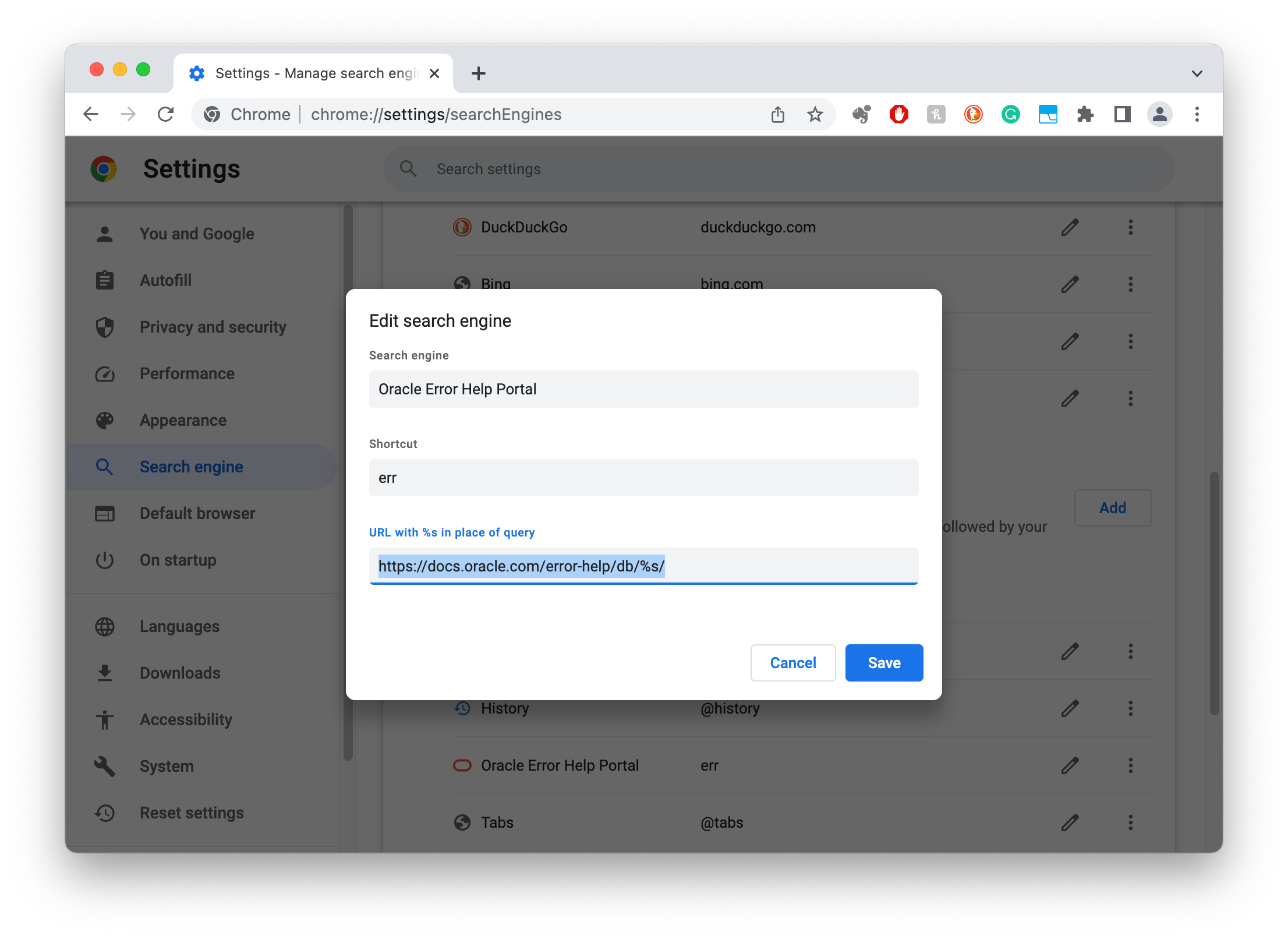Click the URL with %s input field
Image resolution: width=1288 pixels, height=939 pixels.
tap(643, 566)
